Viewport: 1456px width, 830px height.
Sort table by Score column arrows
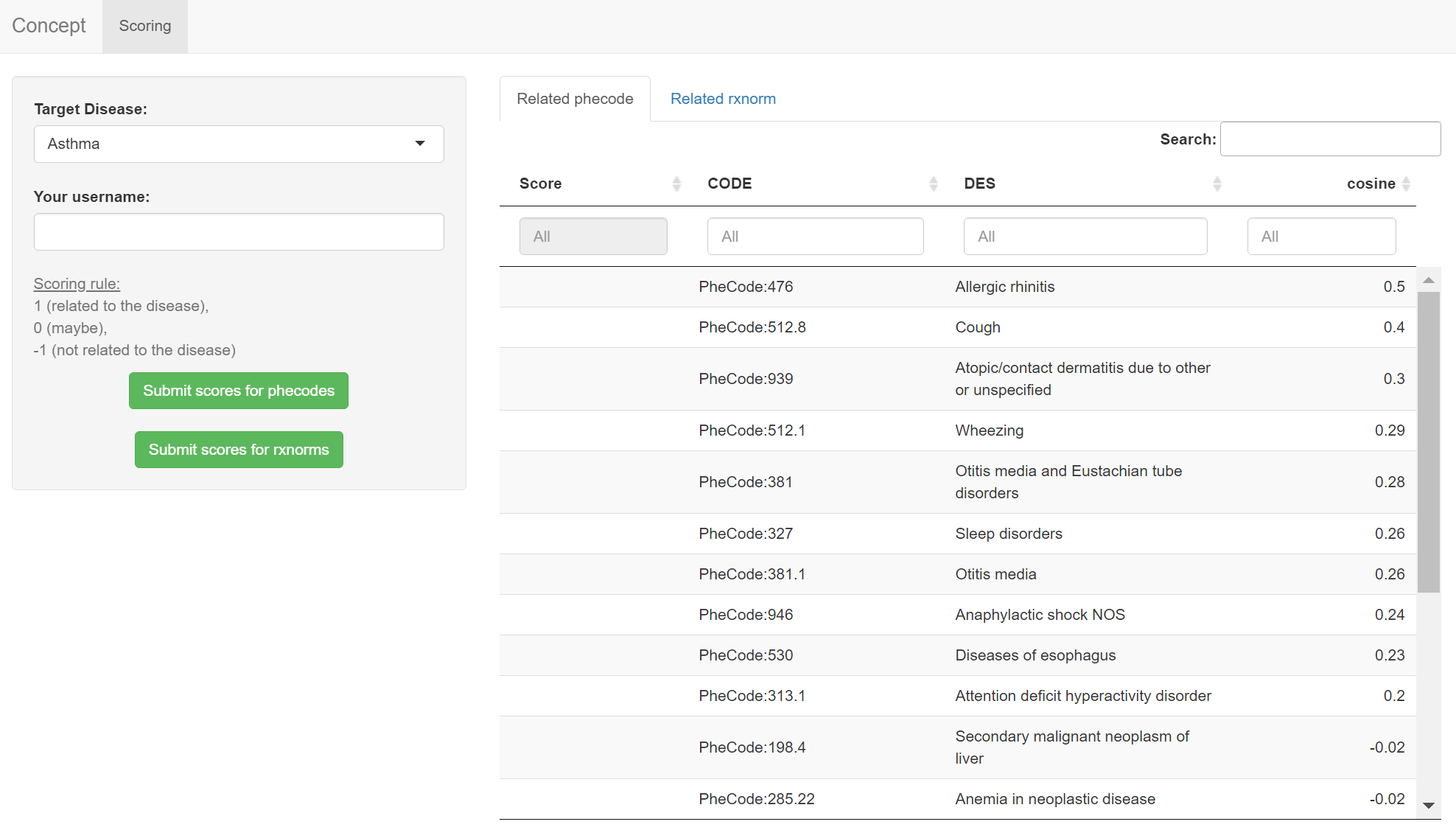(x=676, y=184)
